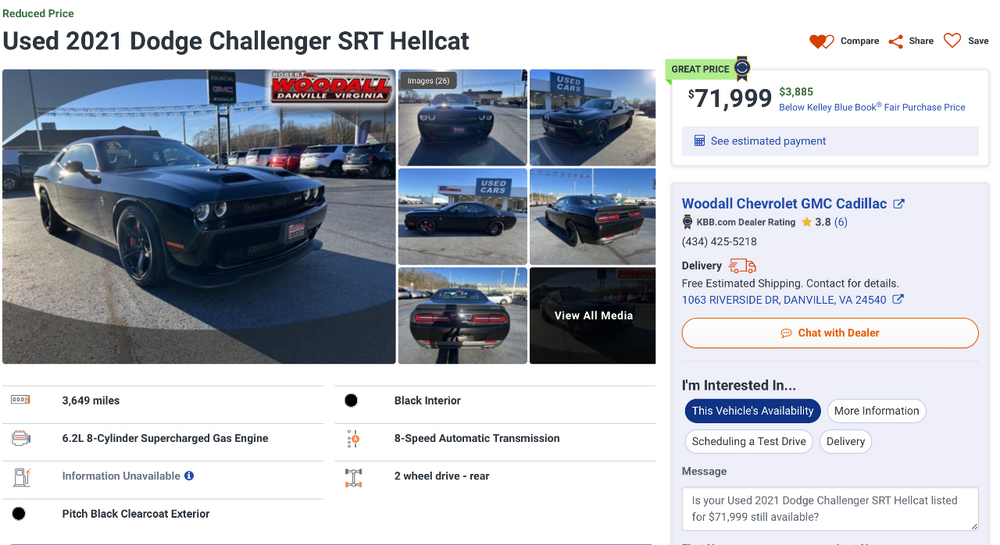Save vehicle with heart icon
1000x545 pixels.
(x=952, y=41)
